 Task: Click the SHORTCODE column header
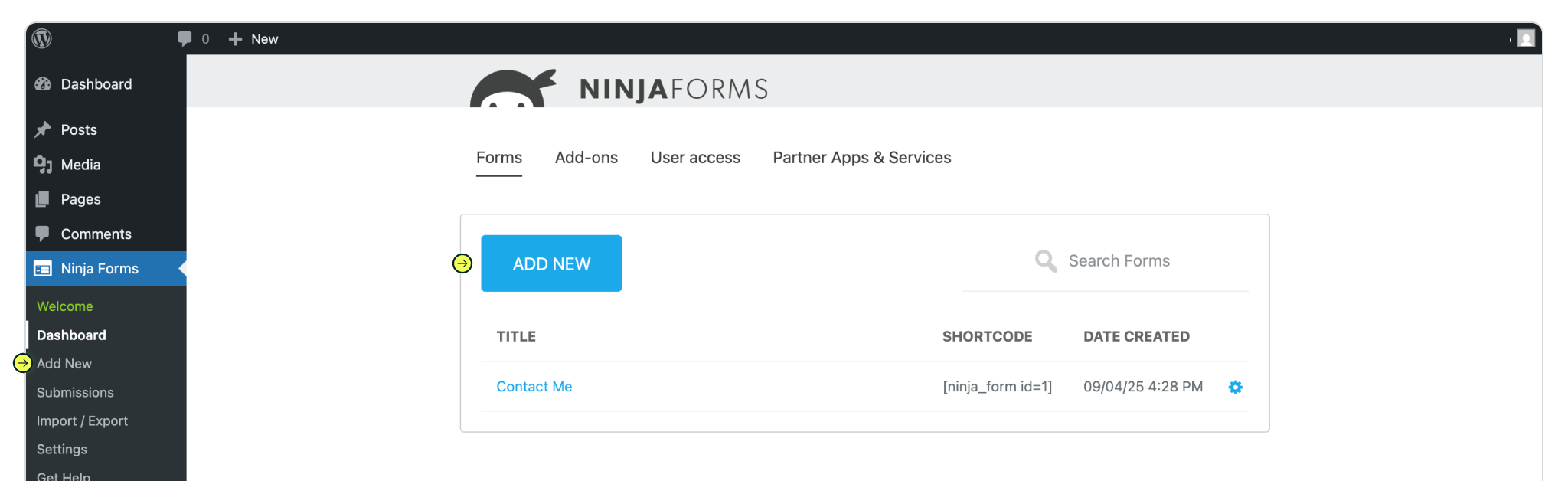pos(987,336)
